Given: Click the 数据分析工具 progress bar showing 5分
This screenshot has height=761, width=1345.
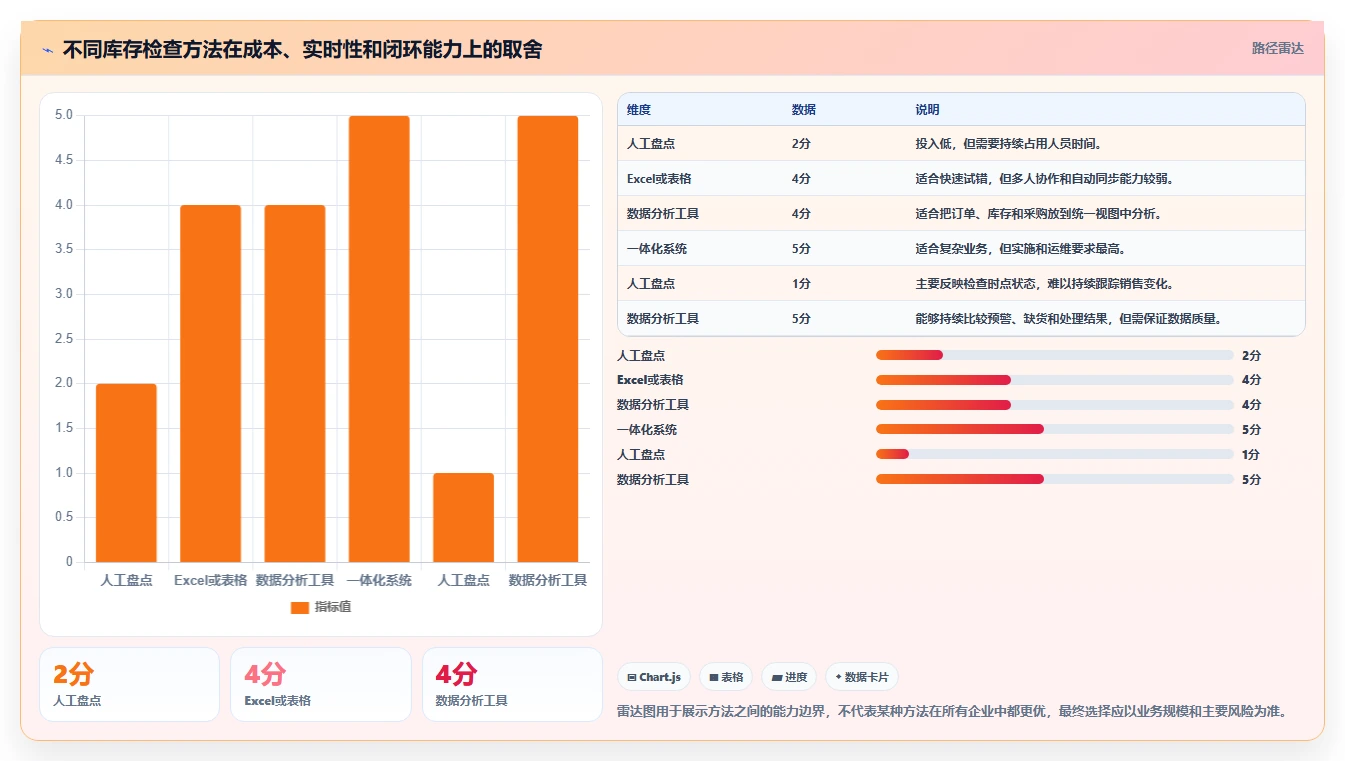Looking at the screenshot, I should coord(1054,479).
